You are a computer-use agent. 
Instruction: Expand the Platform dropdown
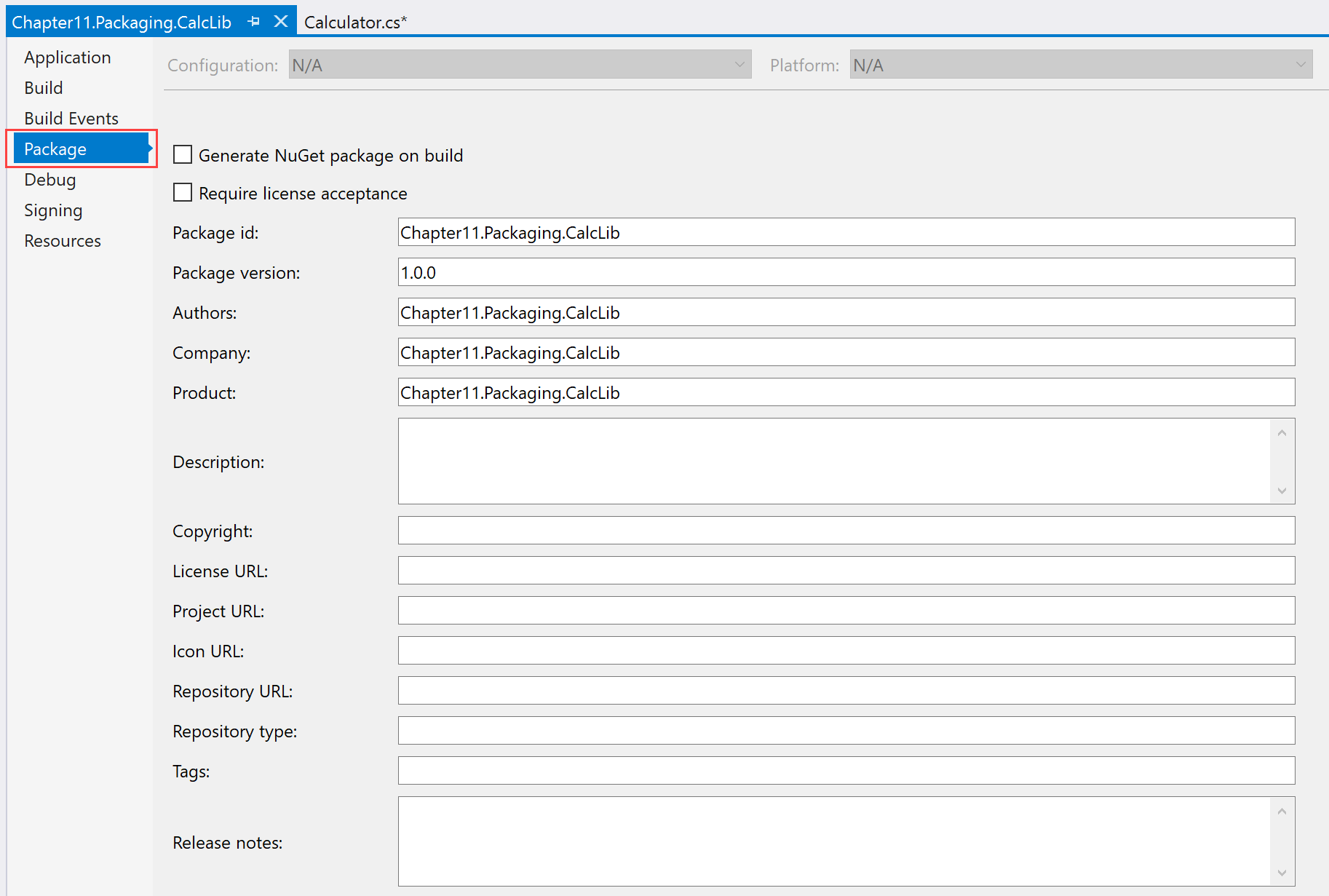pos(1080,65)
